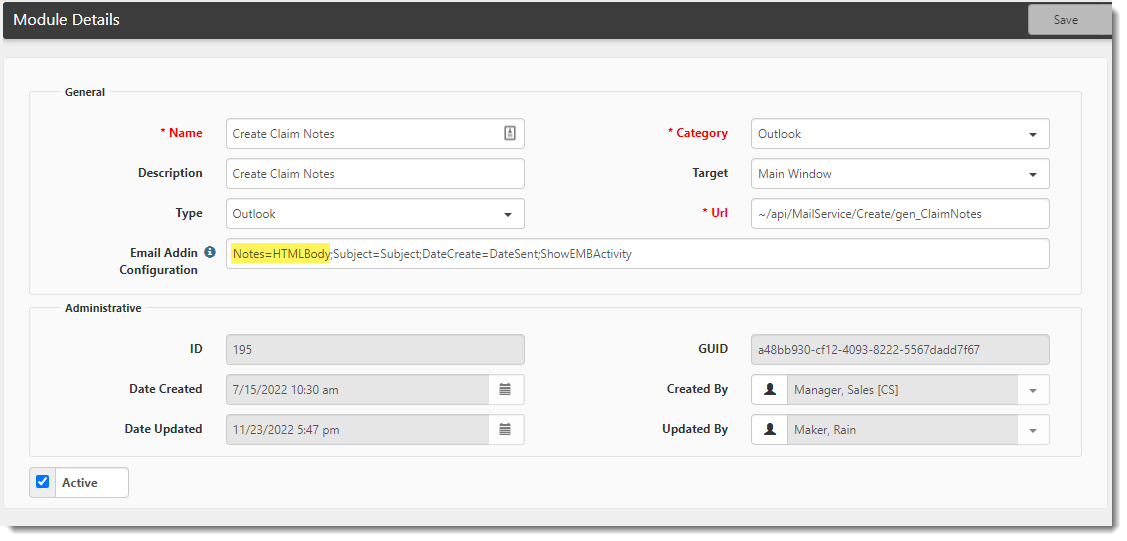Click the read-only ID field showing 195

tap(375, 349)
